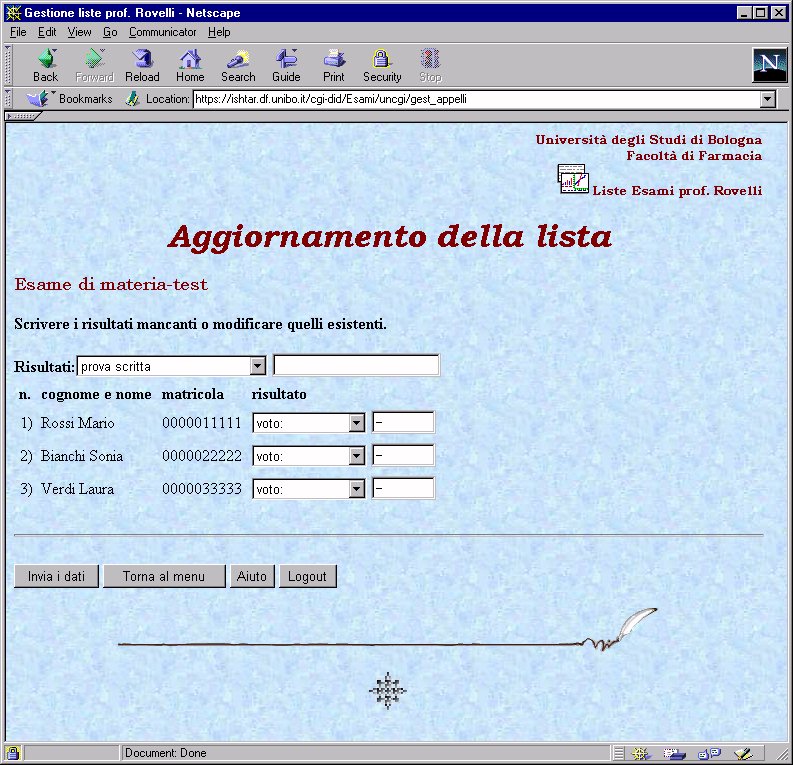This screenshot has width=793, height=765.
Task: Collapse the Location Toolbar grip
Action: coord(8,99)
